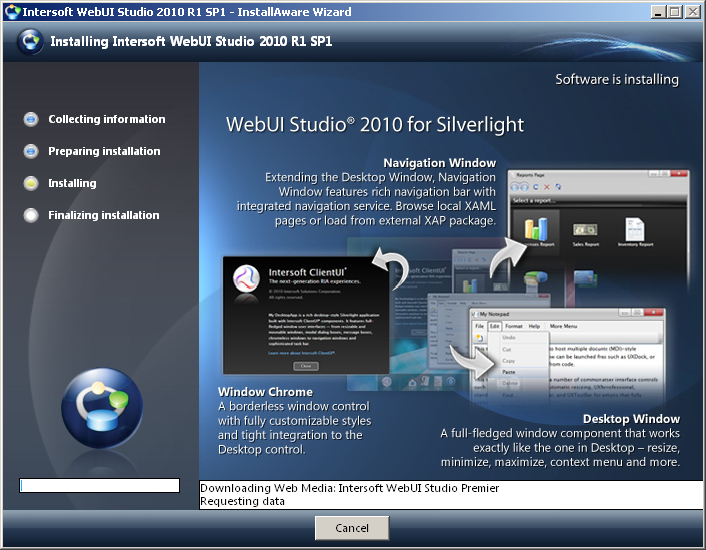Click the 'Requesting data' status line
This screenshot has width=706, height=550.
coord(242,501)
